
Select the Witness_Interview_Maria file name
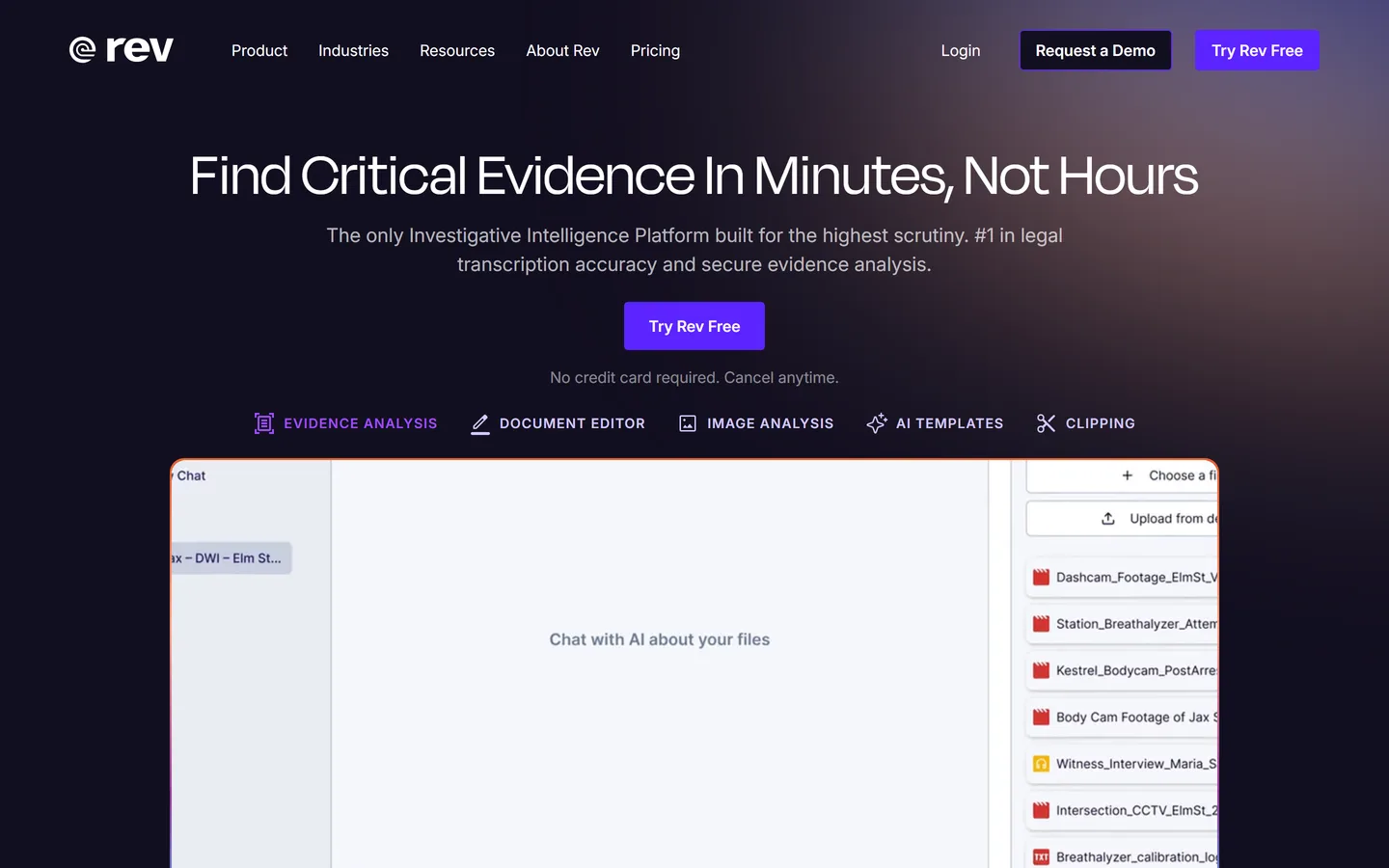click(x=1136, y=764)
